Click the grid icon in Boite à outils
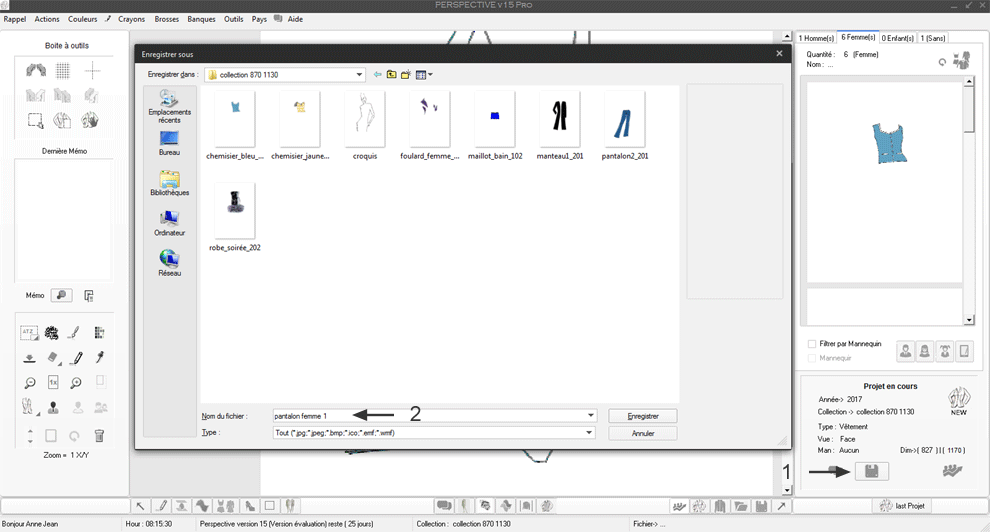This screenshot has width=990, height=532. tap(63, 70)
